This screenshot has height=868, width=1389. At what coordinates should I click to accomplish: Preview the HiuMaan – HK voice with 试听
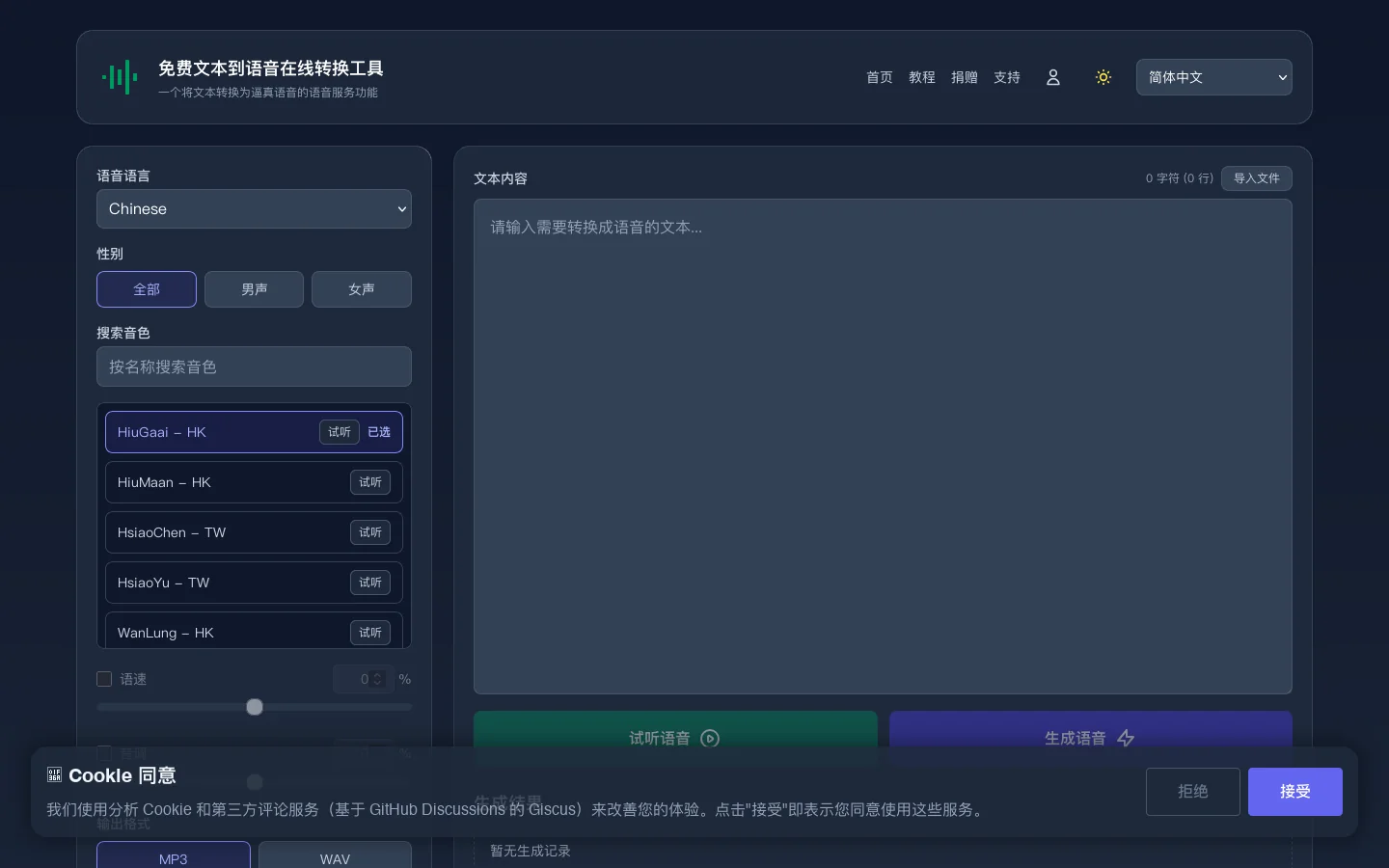tap(370, 482)
